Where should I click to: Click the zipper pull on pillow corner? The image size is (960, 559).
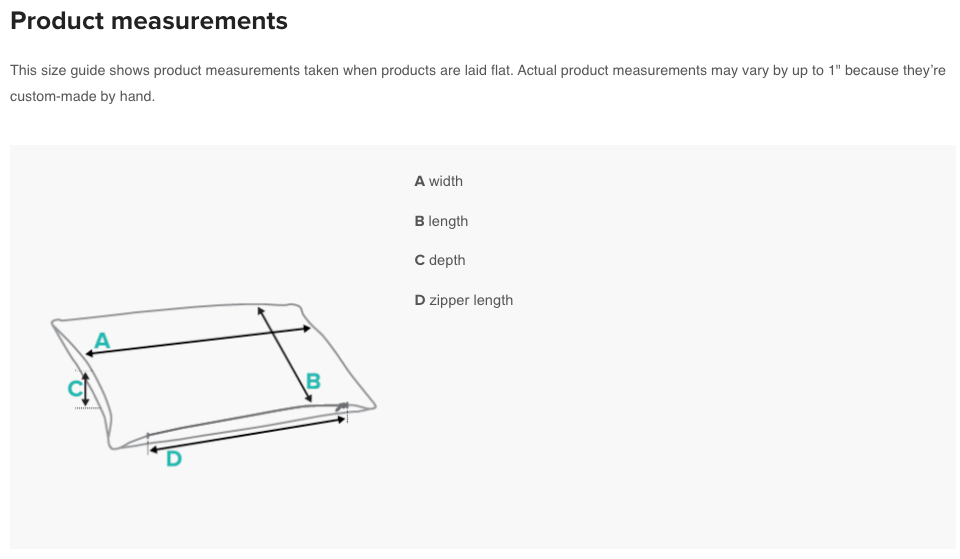coord(342,407)
